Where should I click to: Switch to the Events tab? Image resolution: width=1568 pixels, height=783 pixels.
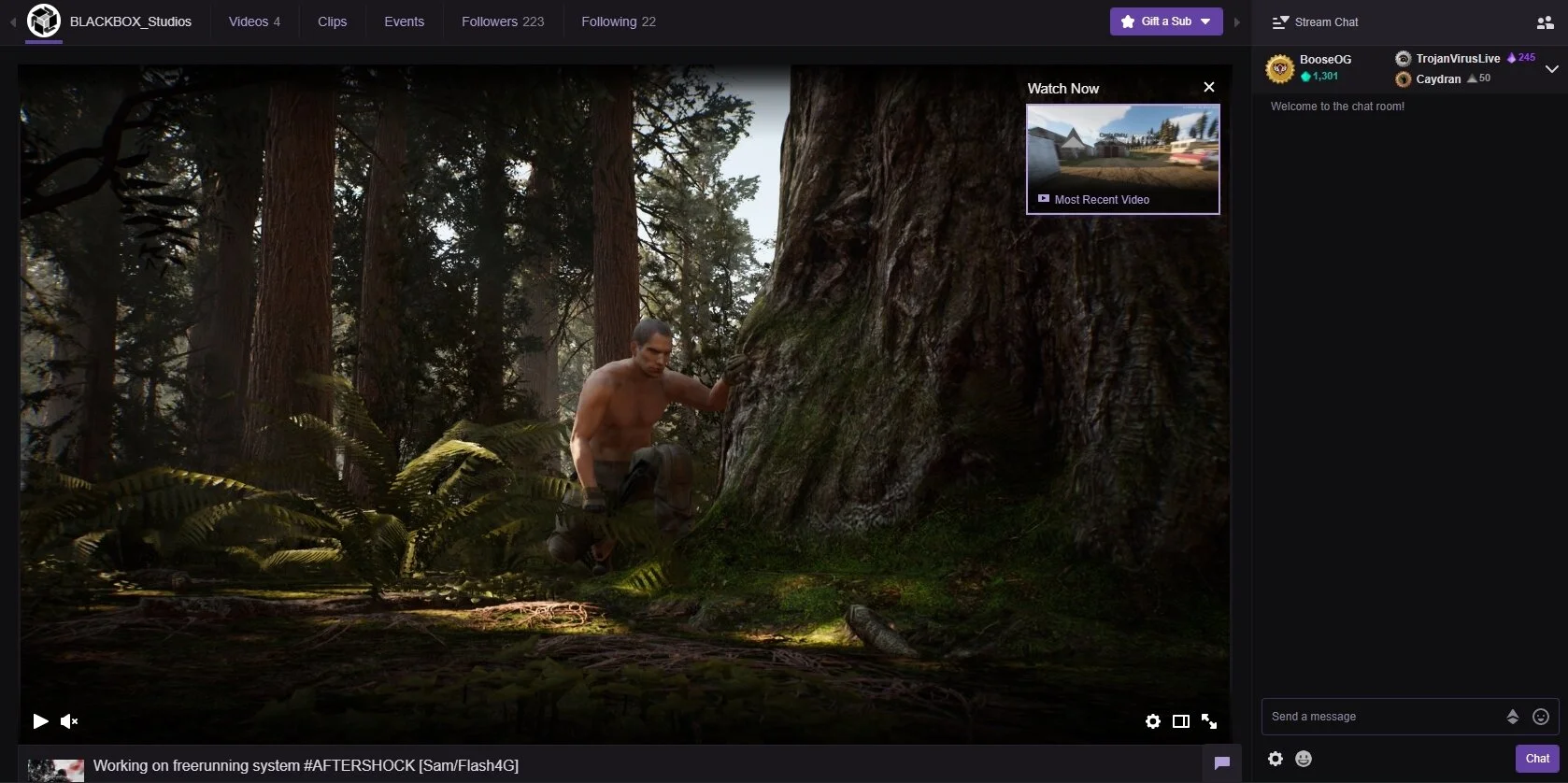click(x=404, y=21)
